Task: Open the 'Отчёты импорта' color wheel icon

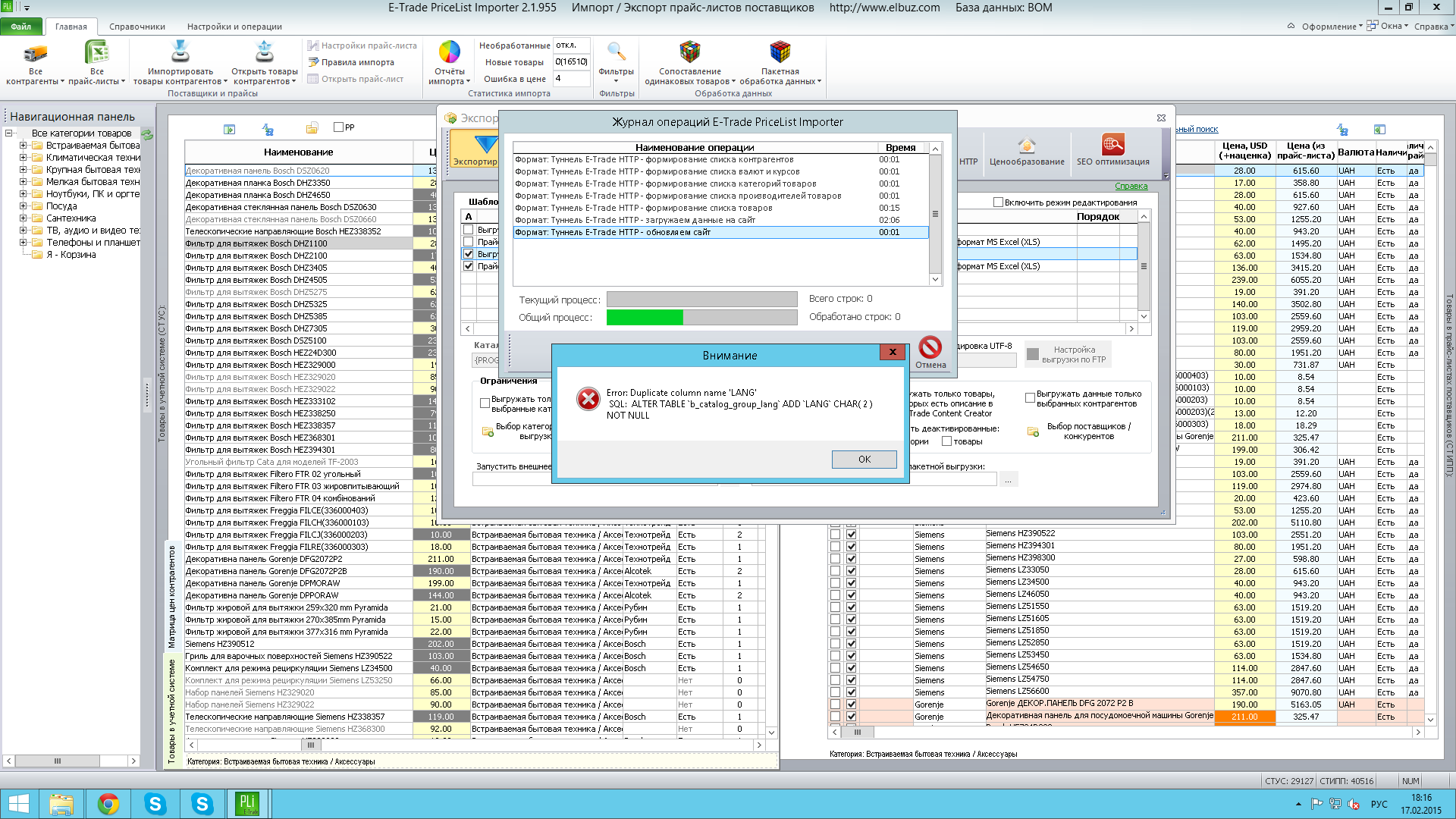Action: [450, 52]
